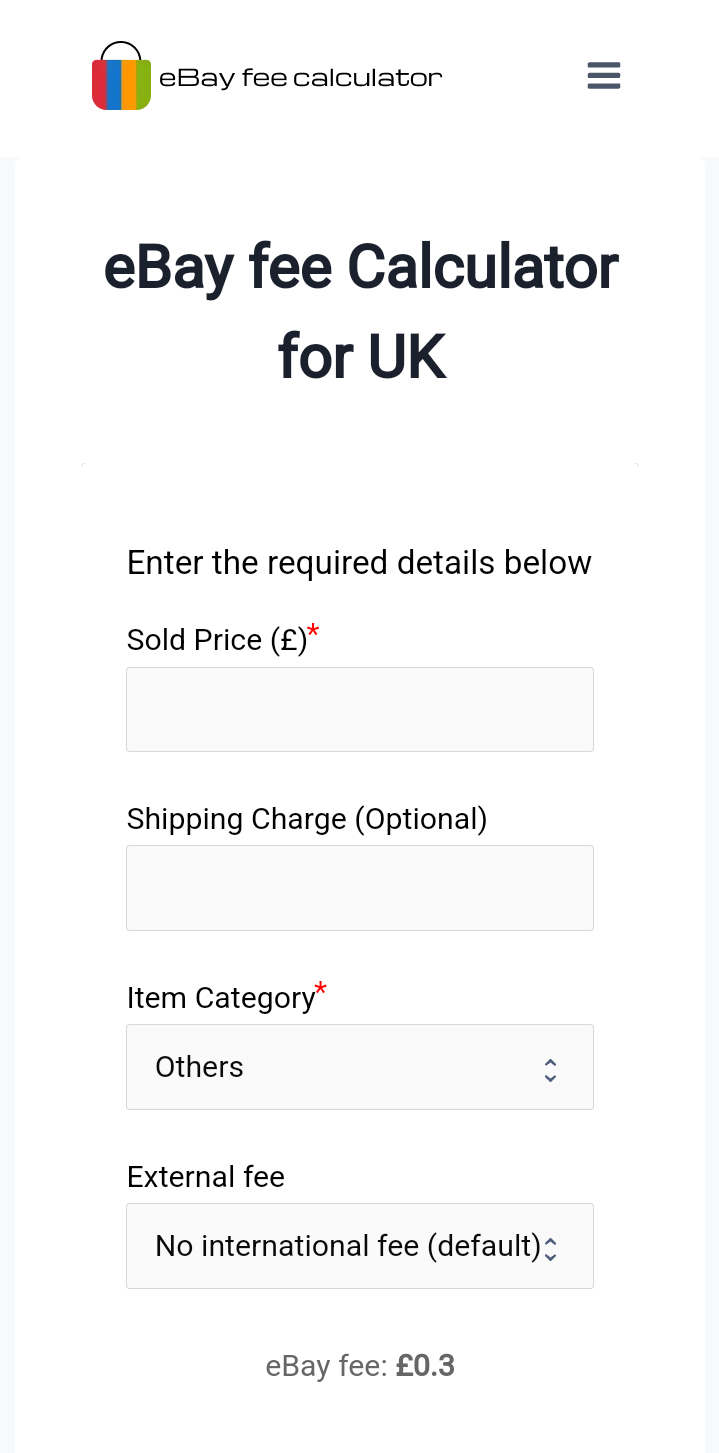
Task: Click the 'eBay fee Calculator' heading line
Action: tap(361, 268)
